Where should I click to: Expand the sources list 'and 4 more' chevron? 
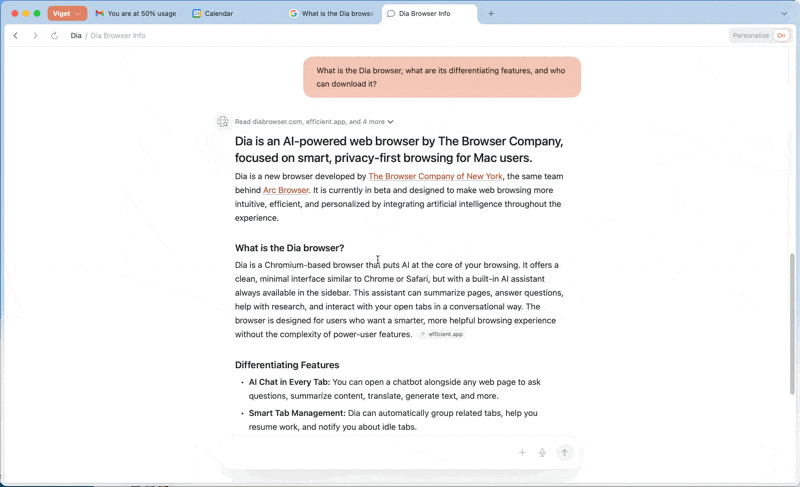[390, 122]
